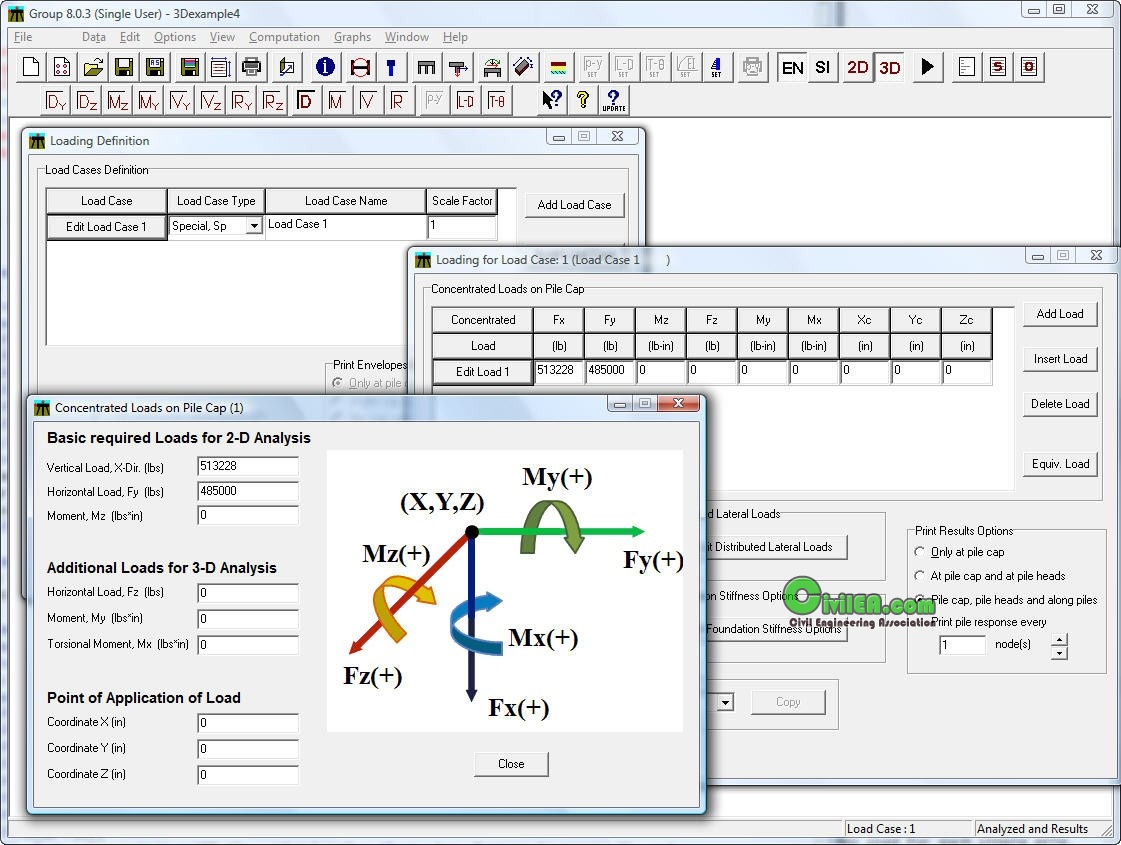The image size is (1121, 845).
Task: Click the New file toolbar icon
Action: point(31,67)
